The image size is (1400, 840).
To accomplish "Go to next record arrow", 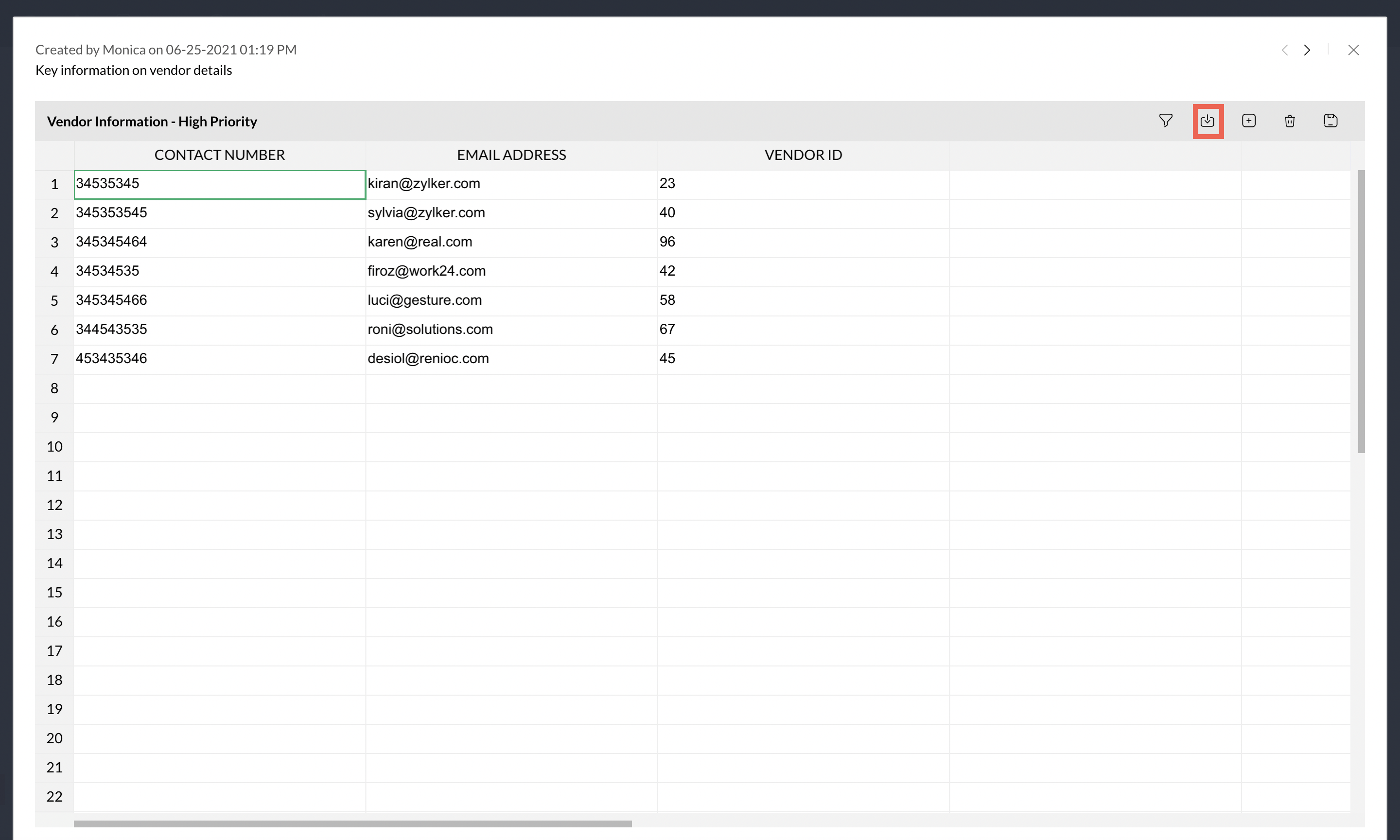I will tap(1306, 50).
